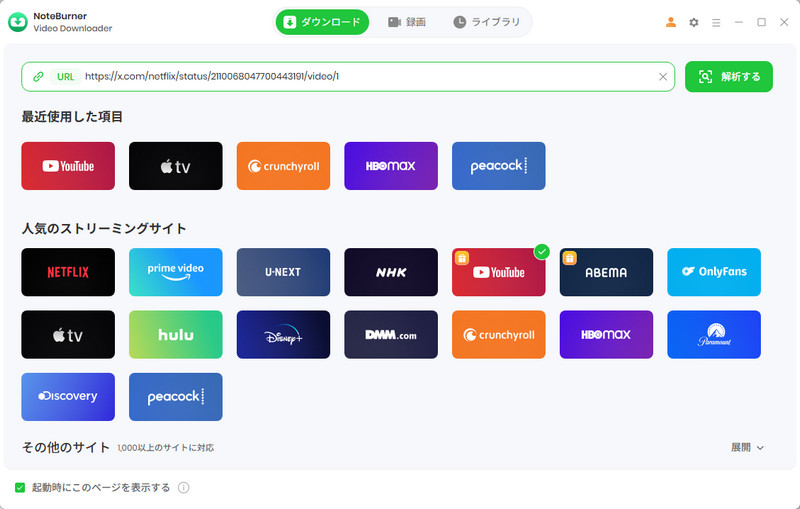
Task: Switch to the ダウンロード tab
Action: [x=322, y=22]
